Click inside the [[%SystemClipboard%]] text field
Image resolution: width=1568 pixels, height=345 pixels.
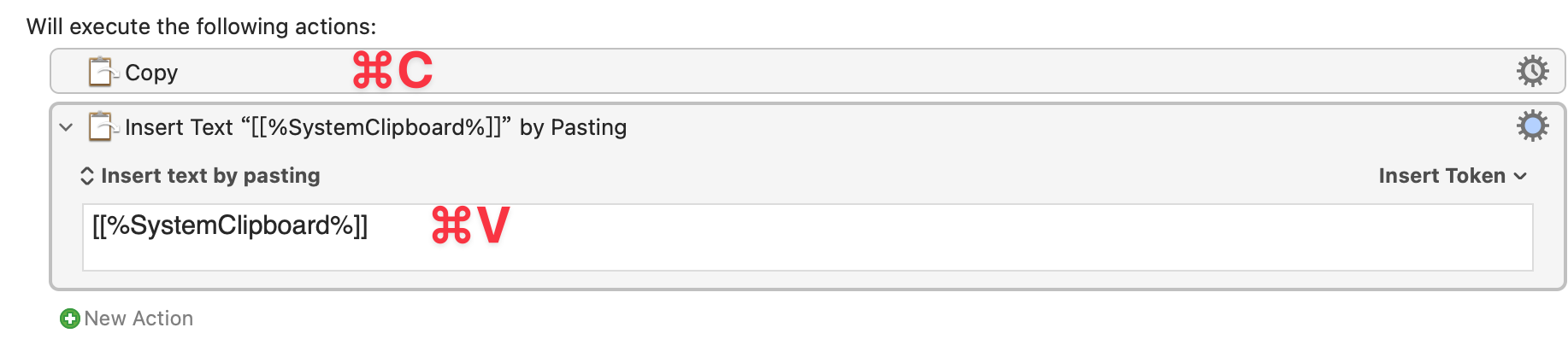point(807,237)
